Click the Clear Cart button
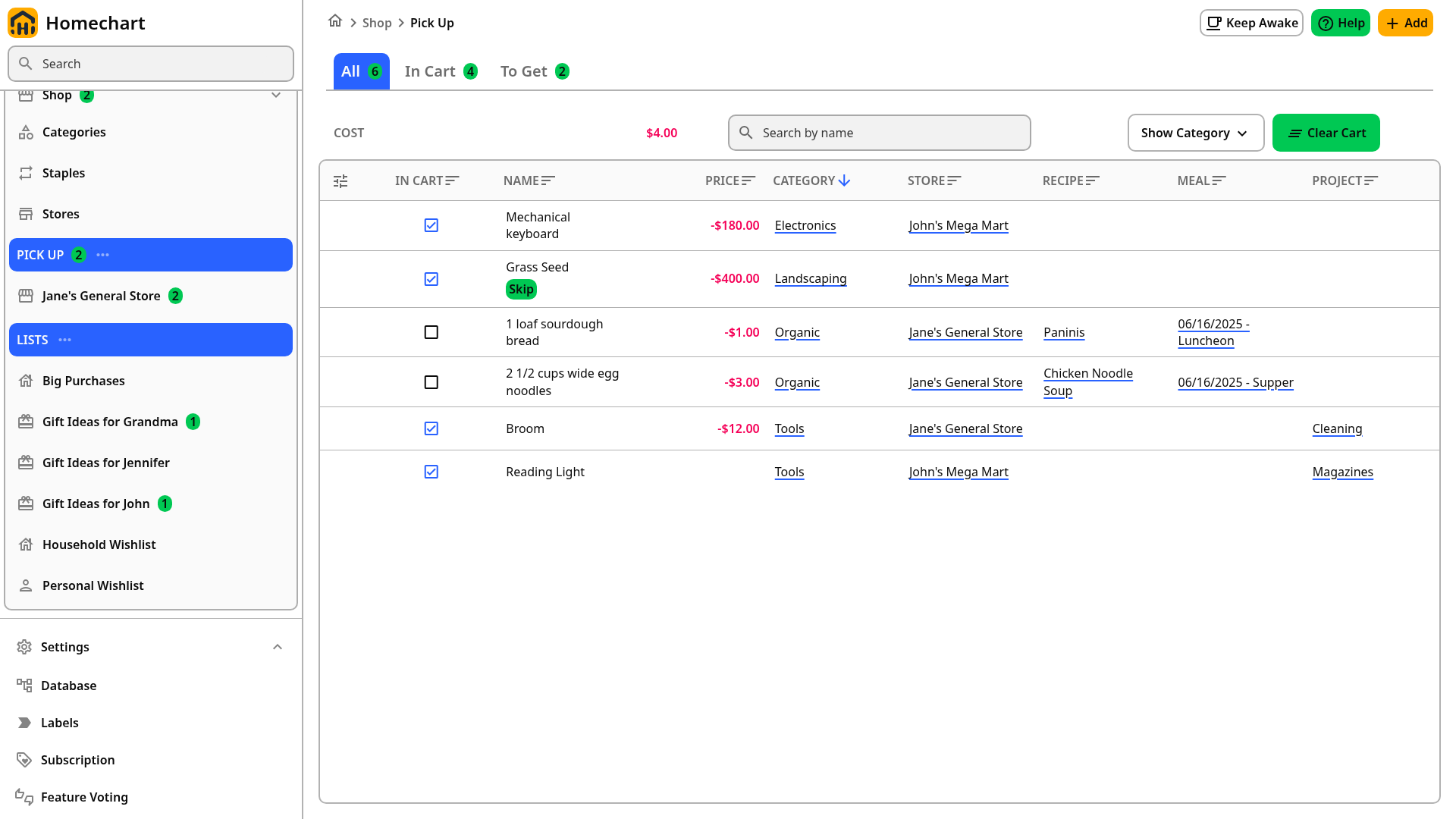The height and width of the screenshot is (819, 1456). pyautogui.click(x=1326, y=133)
